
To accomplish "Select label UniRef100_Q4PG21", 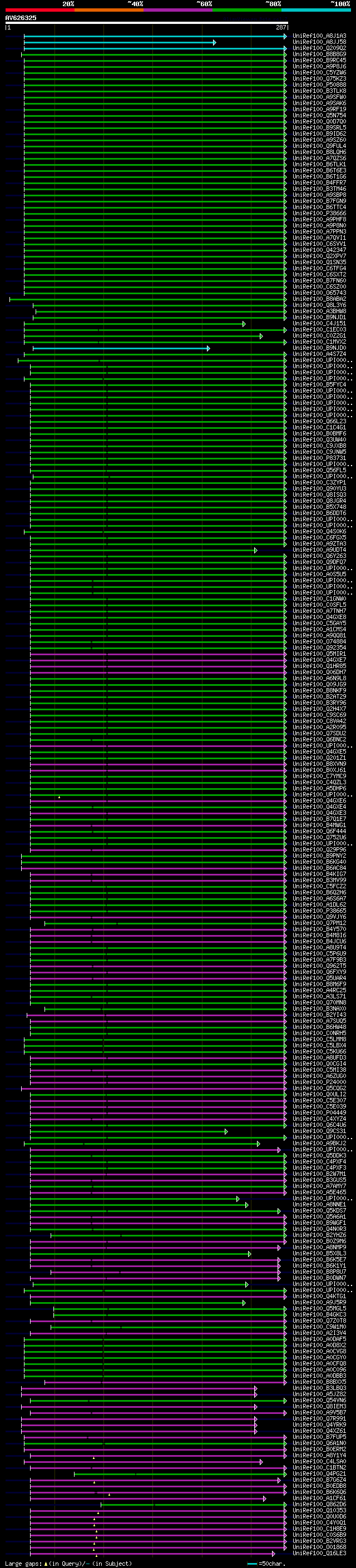I will coord(319,1473).
